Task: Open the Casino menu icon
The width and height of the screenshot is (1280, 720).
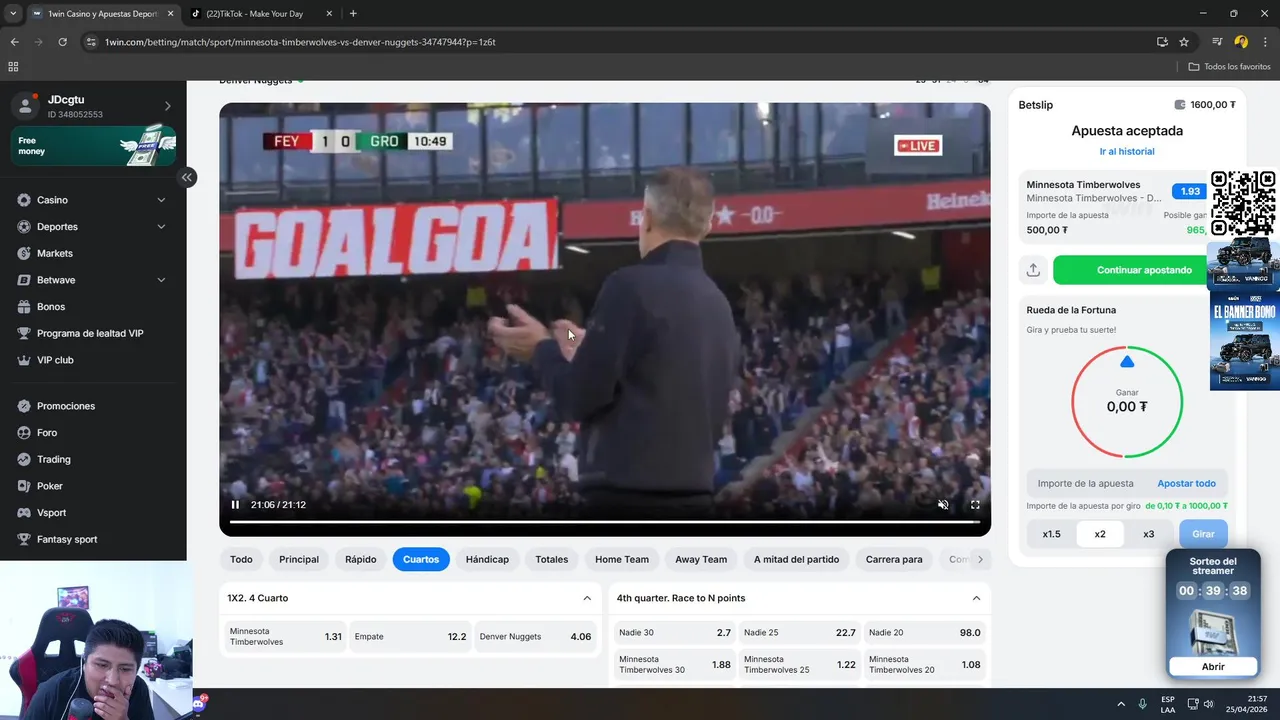Action: 24,200
